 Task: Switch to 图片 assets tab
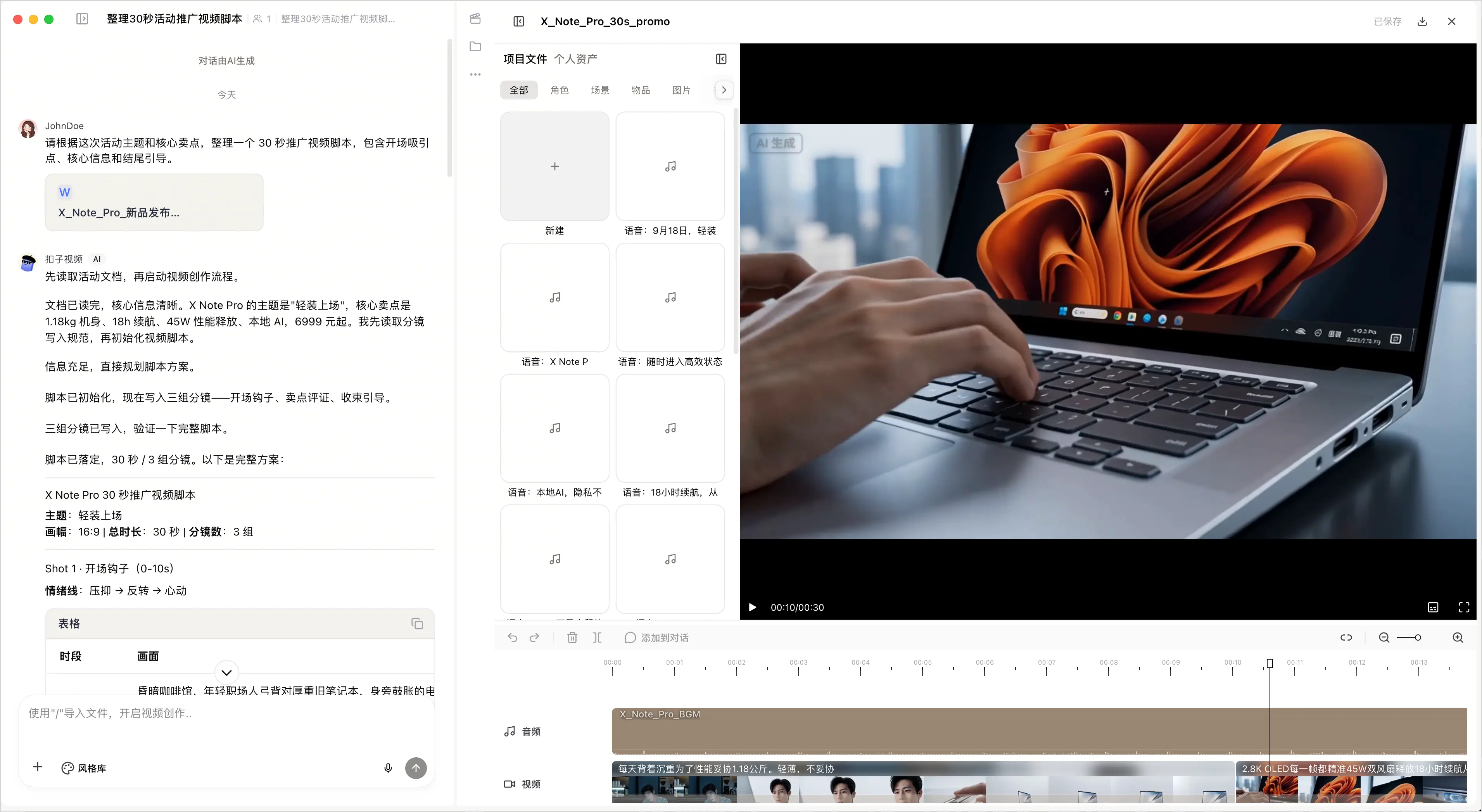(682, 90)
